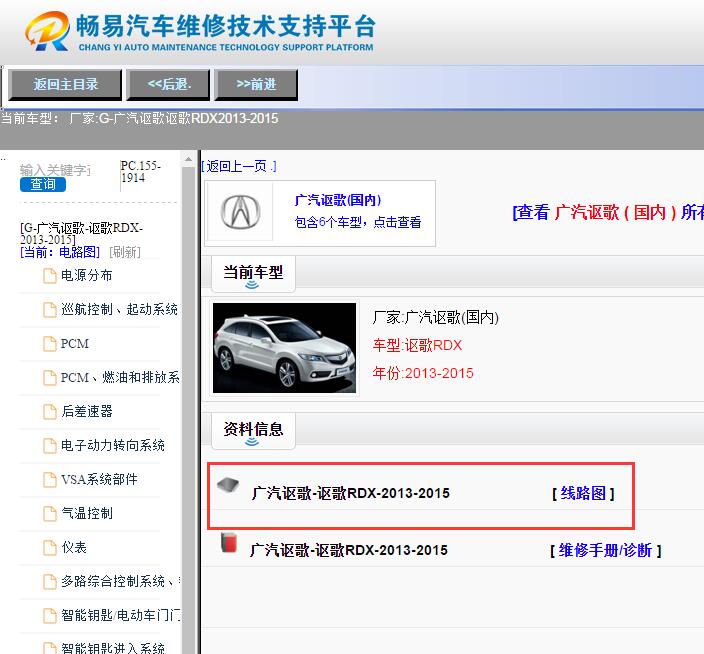Click the 车型:讴歌RDX text
Image resolution: width=704 pixels, height=654 pixels.
tap(417, 345)
